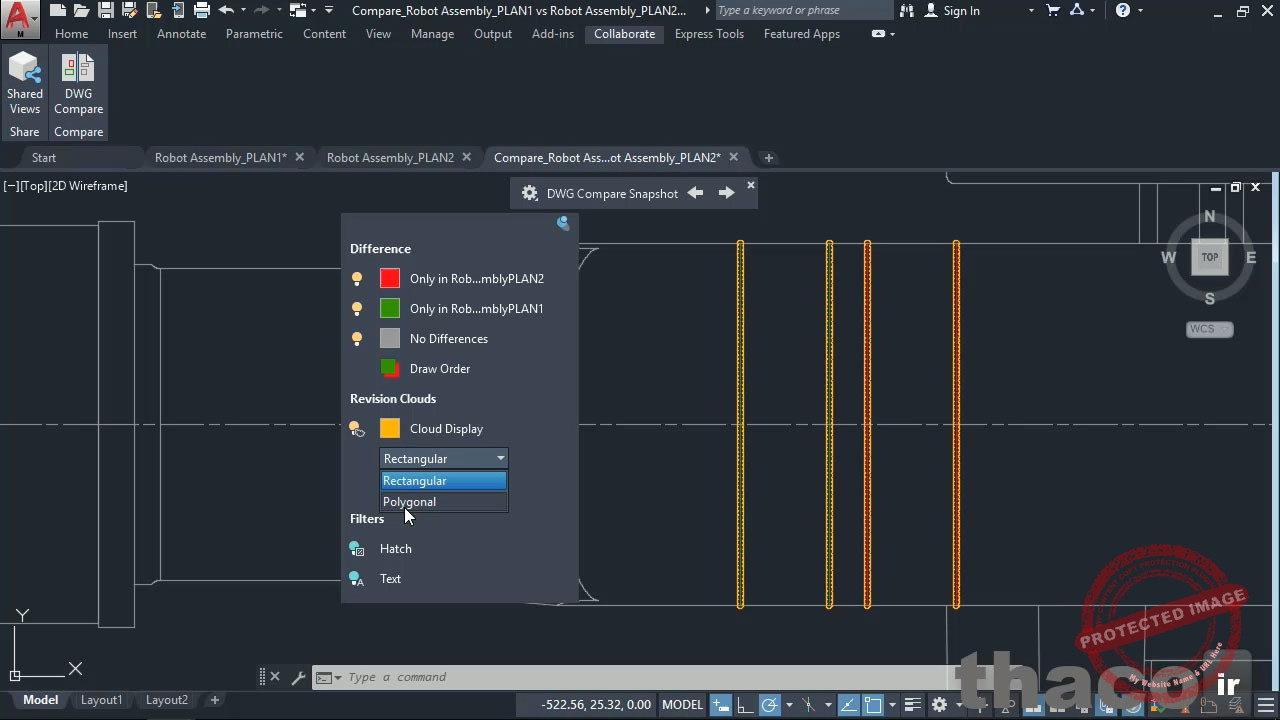Click the MODEL space button in status bar

tap(683, 705)
